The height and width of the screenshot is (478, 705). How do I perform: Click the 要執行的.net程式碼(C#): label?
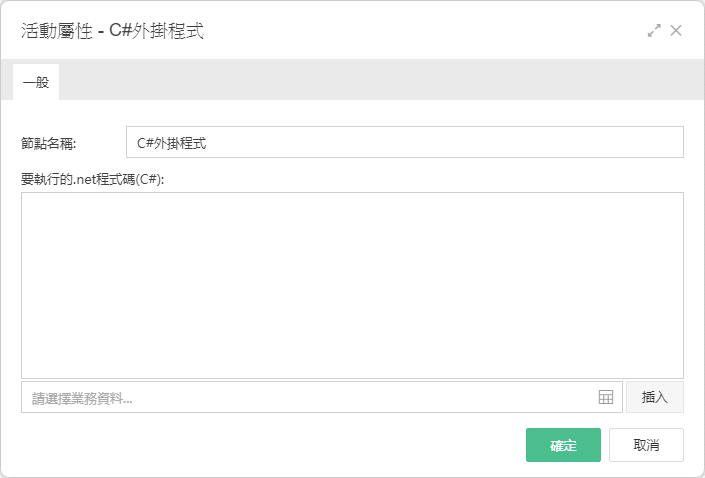[93, 179]
